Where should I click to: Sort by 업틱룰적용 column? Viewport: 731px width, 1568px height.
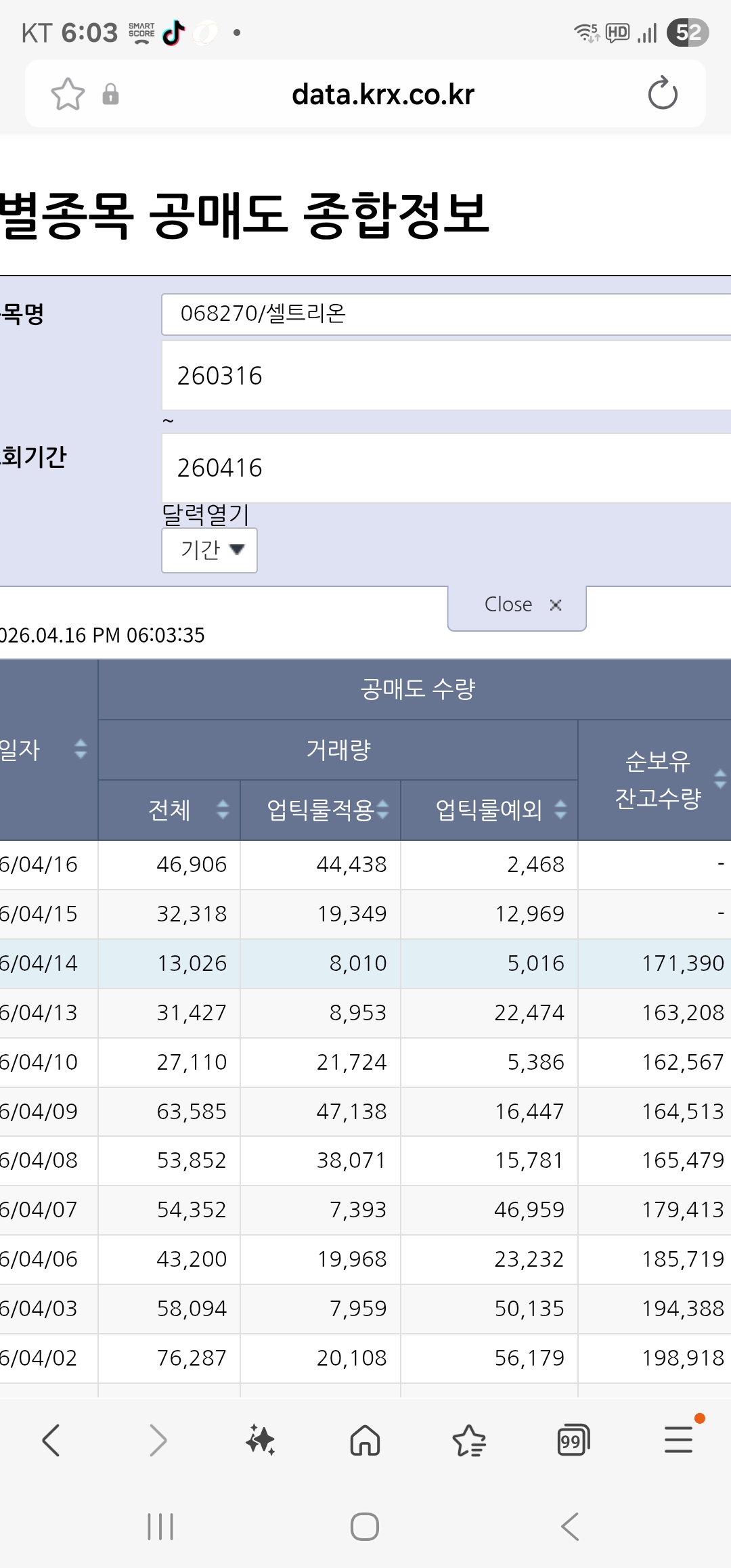pyautogui.click(x=383, y=810)
